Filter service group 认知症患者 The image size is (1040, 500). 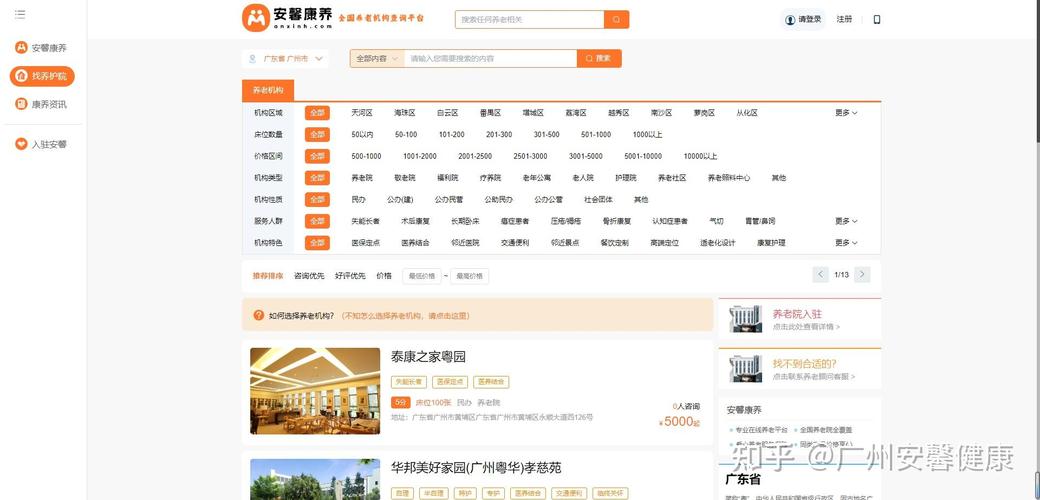[670, 221]
